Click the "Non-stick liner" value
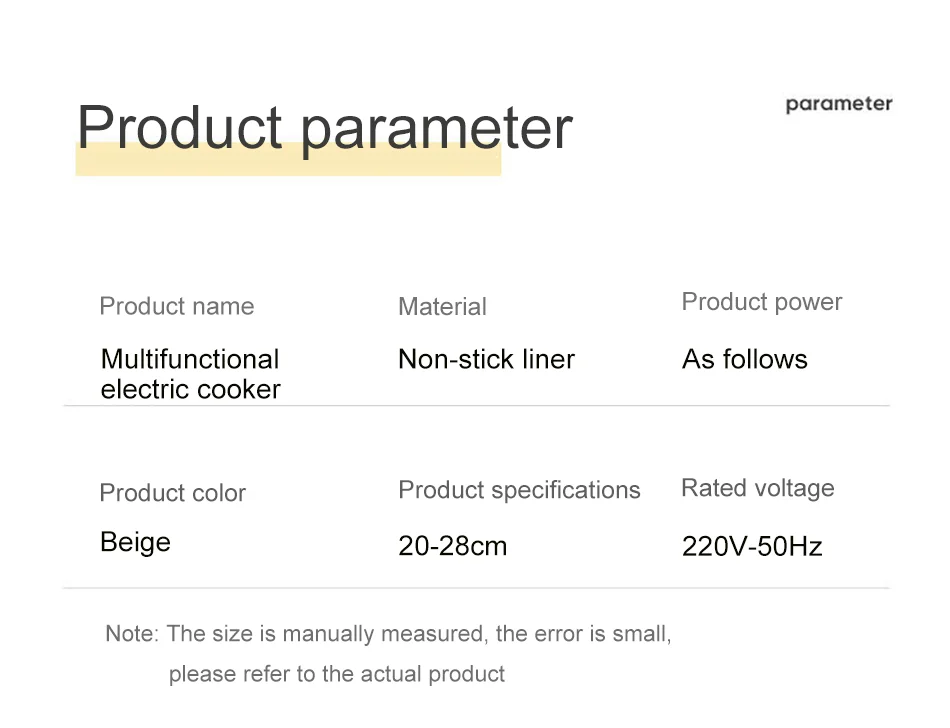950x728 pixels. (486, 359)
